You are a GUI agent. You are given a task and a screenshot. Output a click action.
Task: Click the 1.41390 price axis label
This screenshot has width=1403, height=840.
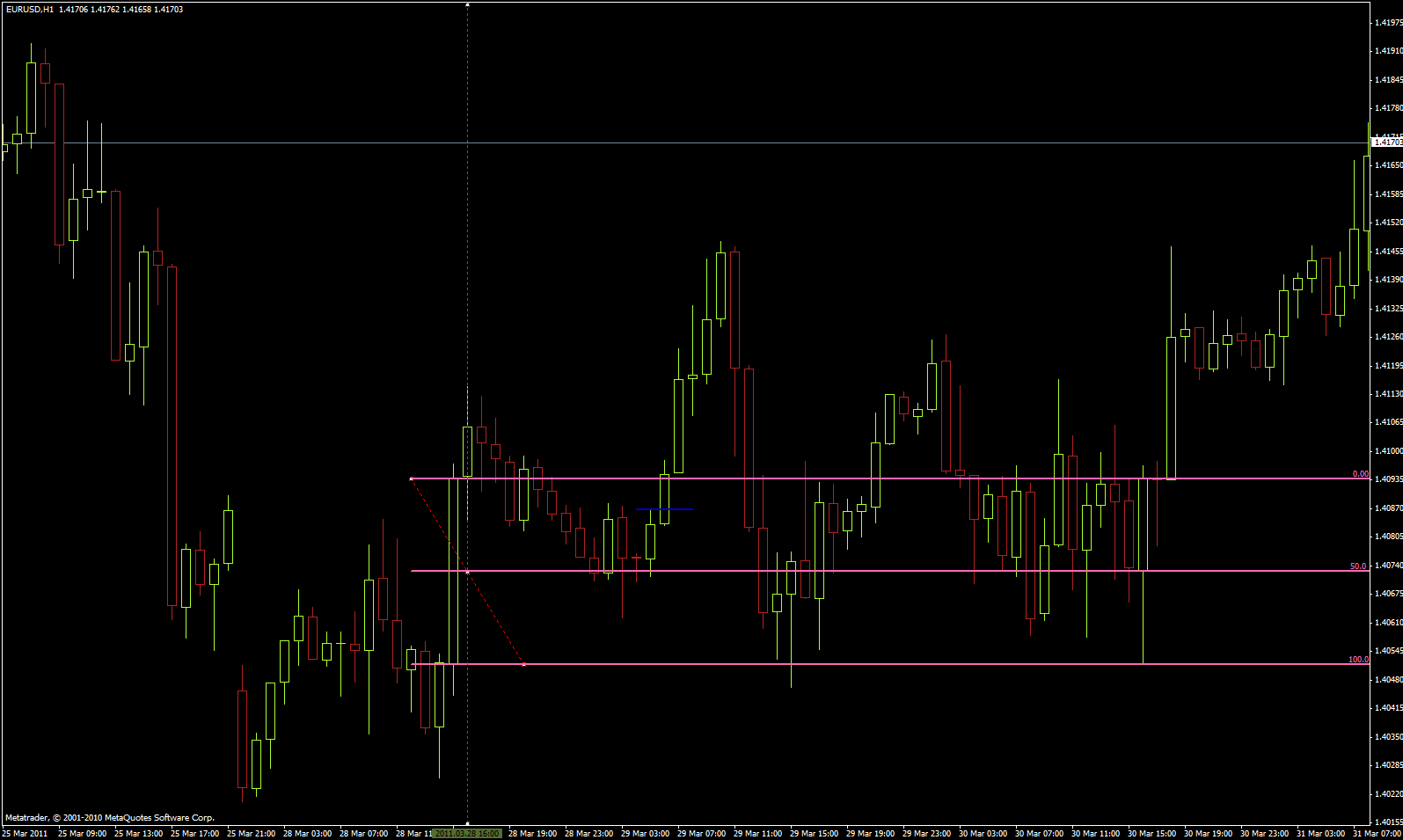[x=1388, y=280]
